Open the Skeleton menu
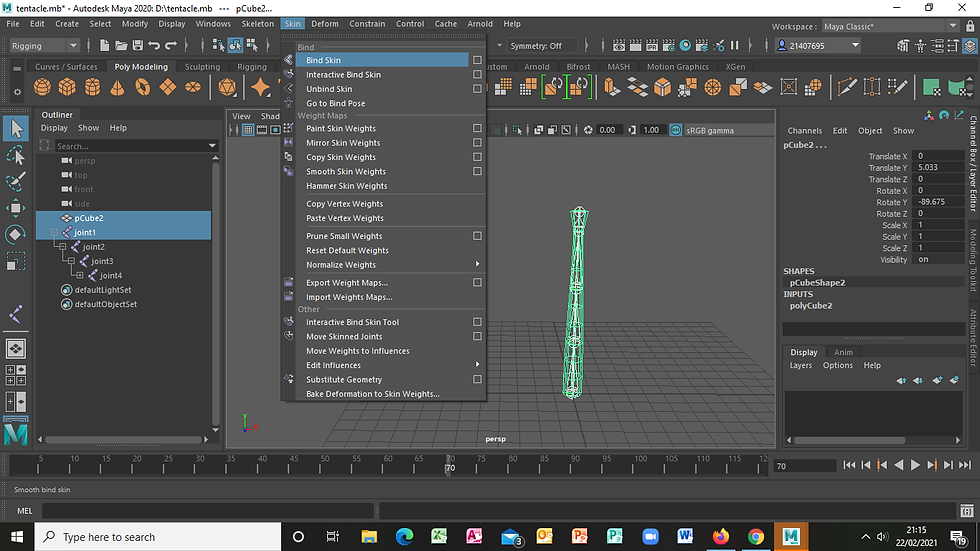Image resolution: width=980 pixels, height=551 pixels. [258, 24]
